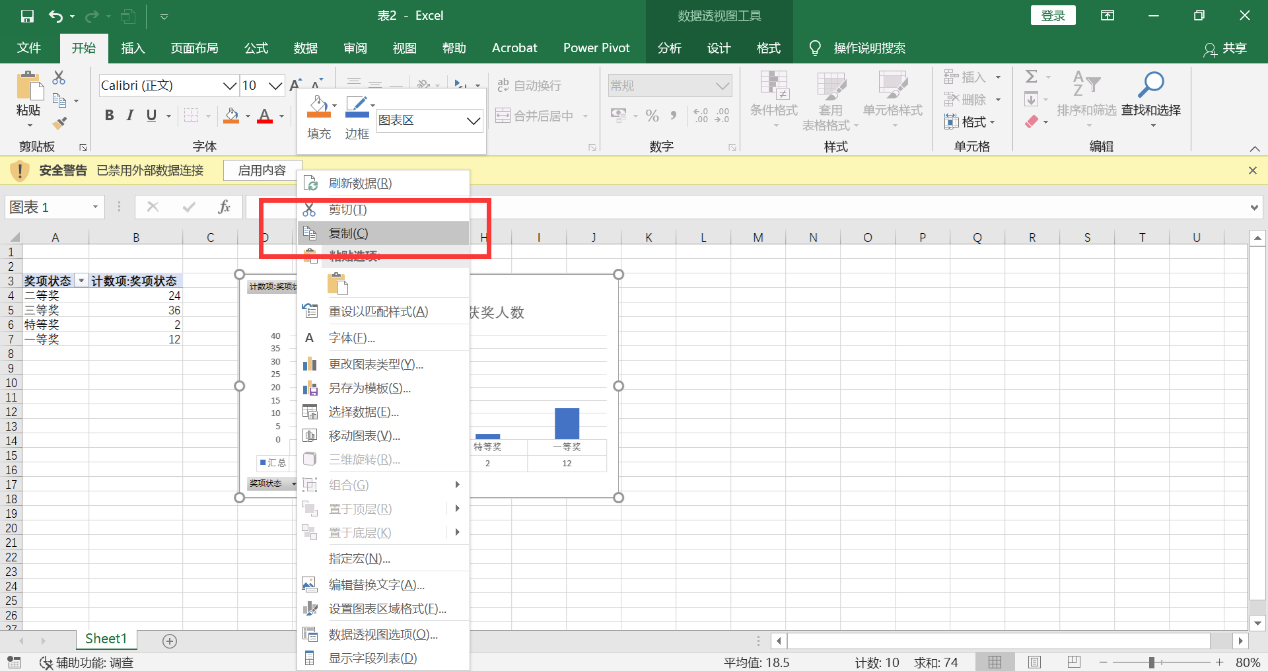Viewport: 1268px width, 671px height.
Task: Open the 查找和选择 magnifier icon
Action: 1149,85
